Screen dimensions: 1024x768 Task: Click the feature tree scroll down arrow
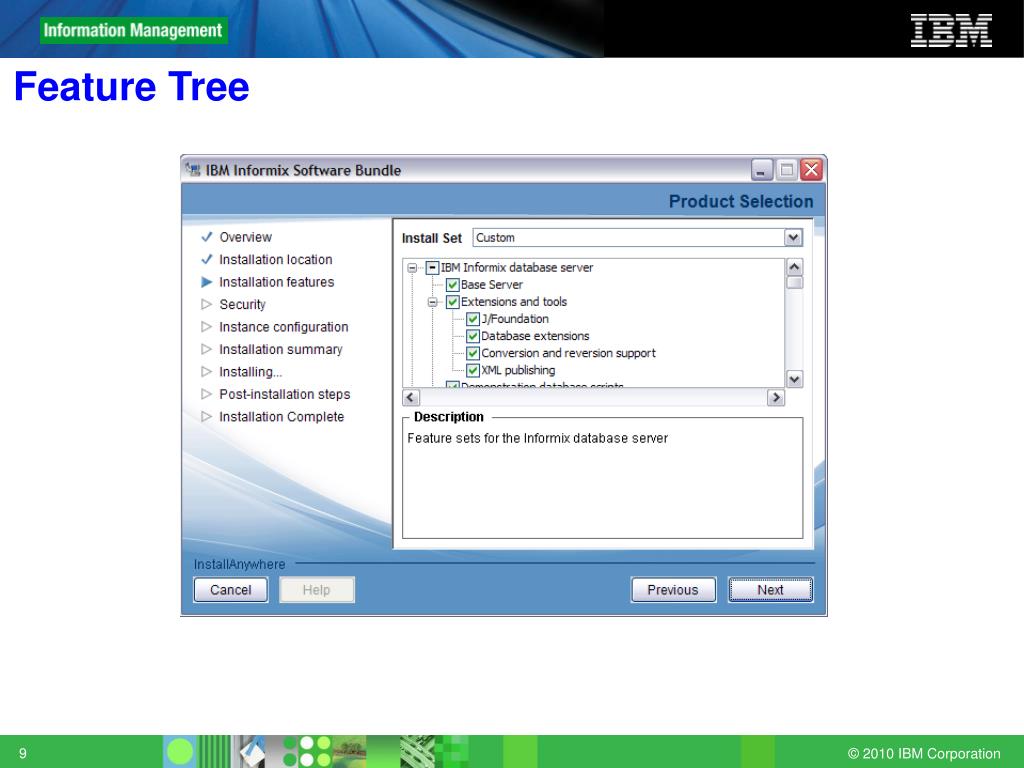pos(794,379)
